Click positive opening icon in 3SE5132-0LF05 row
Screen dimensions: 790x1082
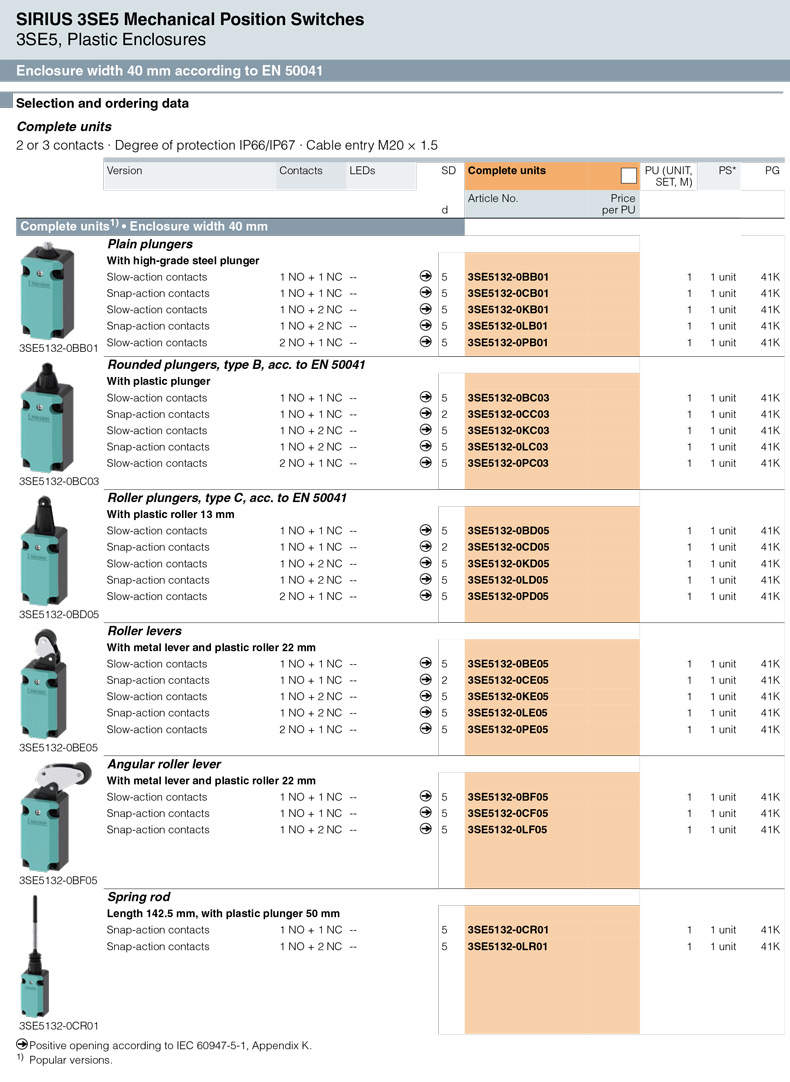tap(426, 830)
